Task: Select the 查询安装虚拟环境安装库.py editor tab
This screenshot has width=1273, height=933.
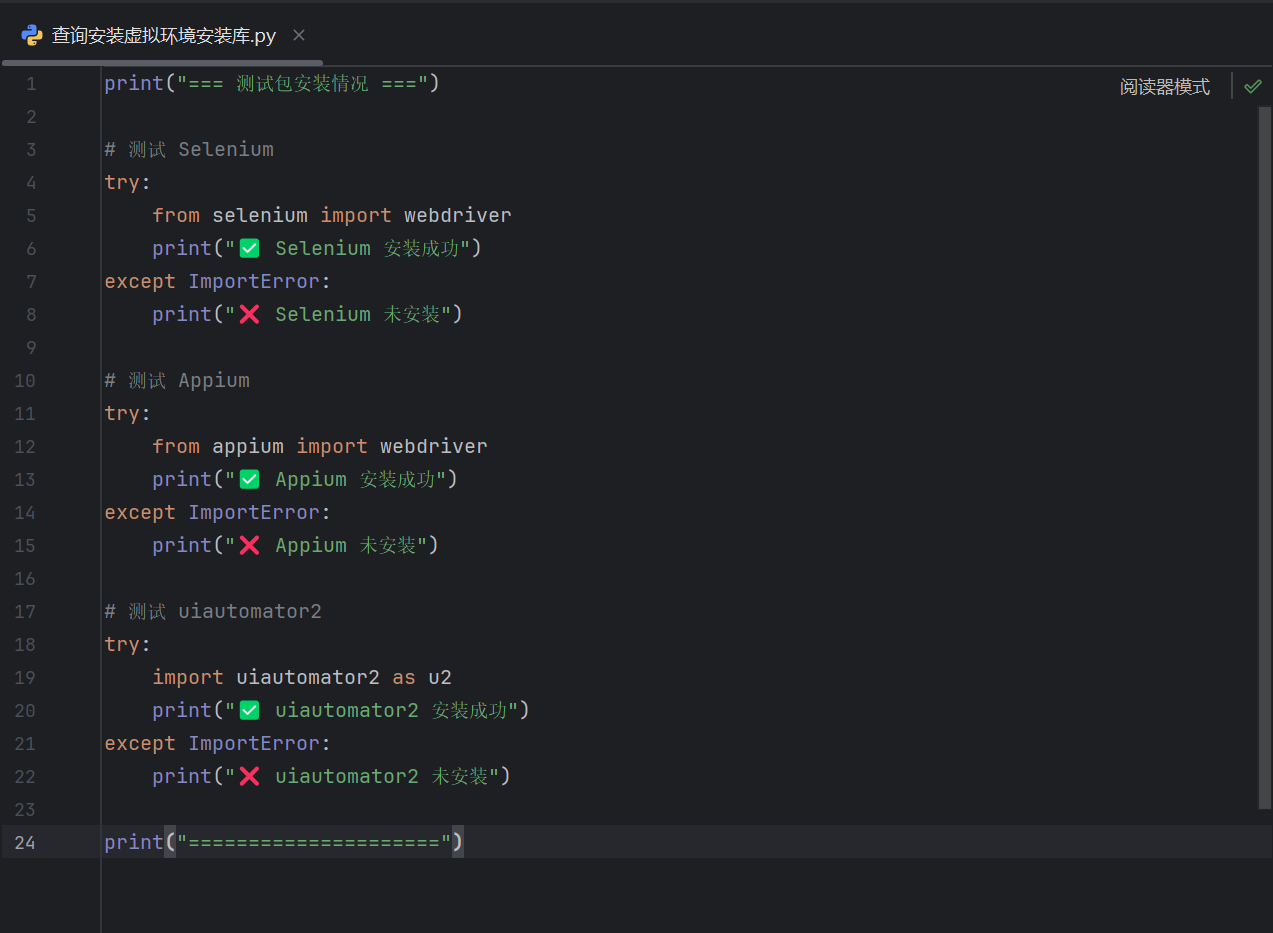Action: 162,35
